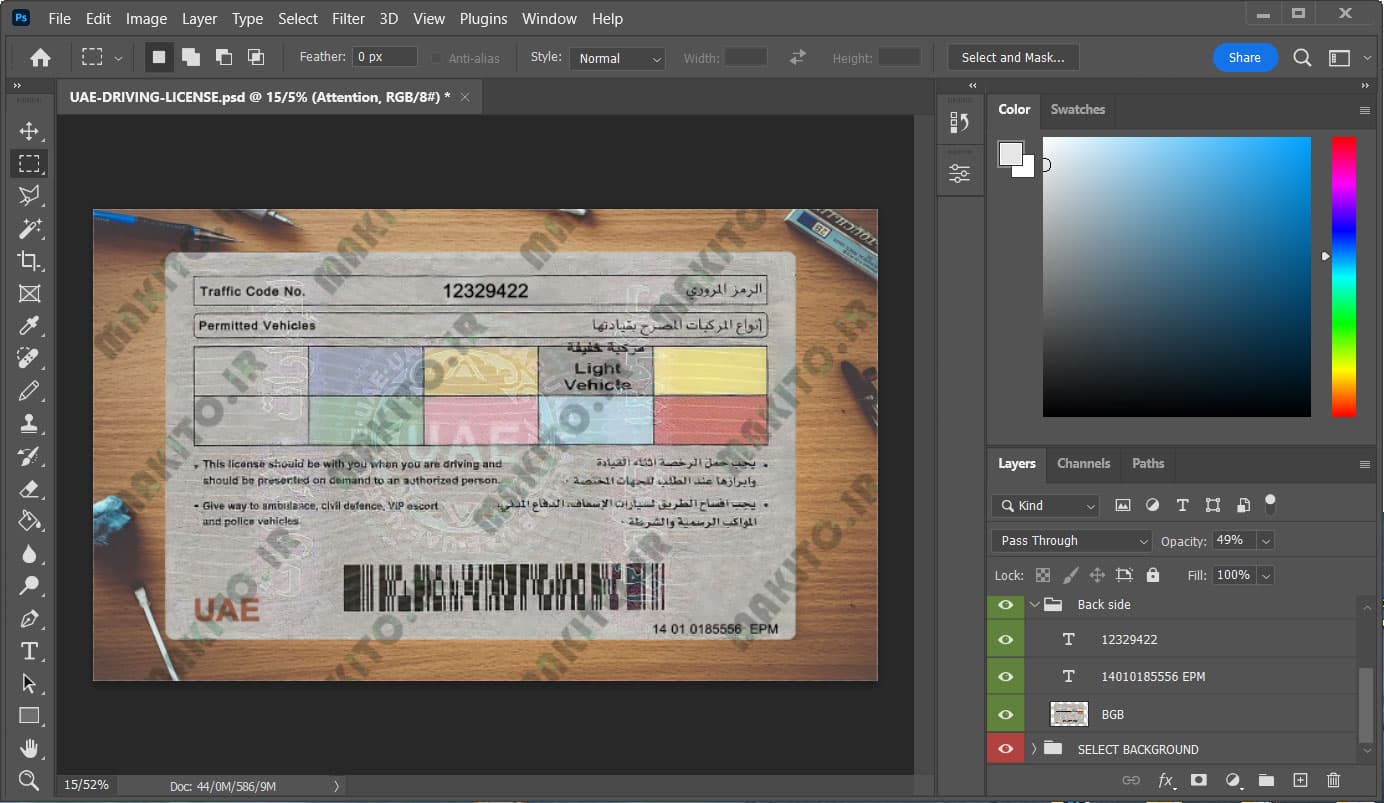
Task: Select the Magic Wand tool
Action: (x=29, y=229)
